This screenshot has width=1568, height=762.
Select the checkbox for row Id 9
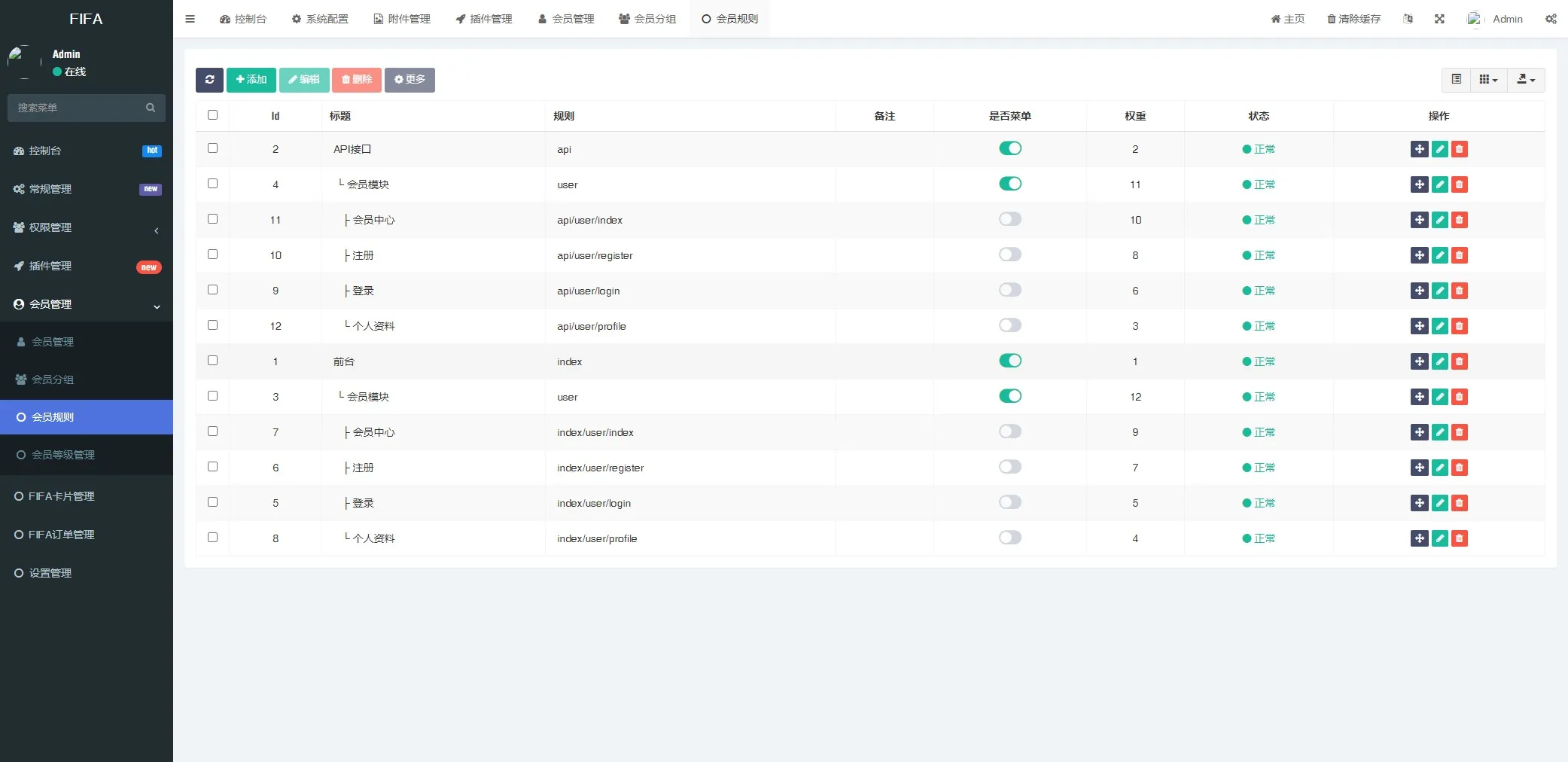pos(212,290)
